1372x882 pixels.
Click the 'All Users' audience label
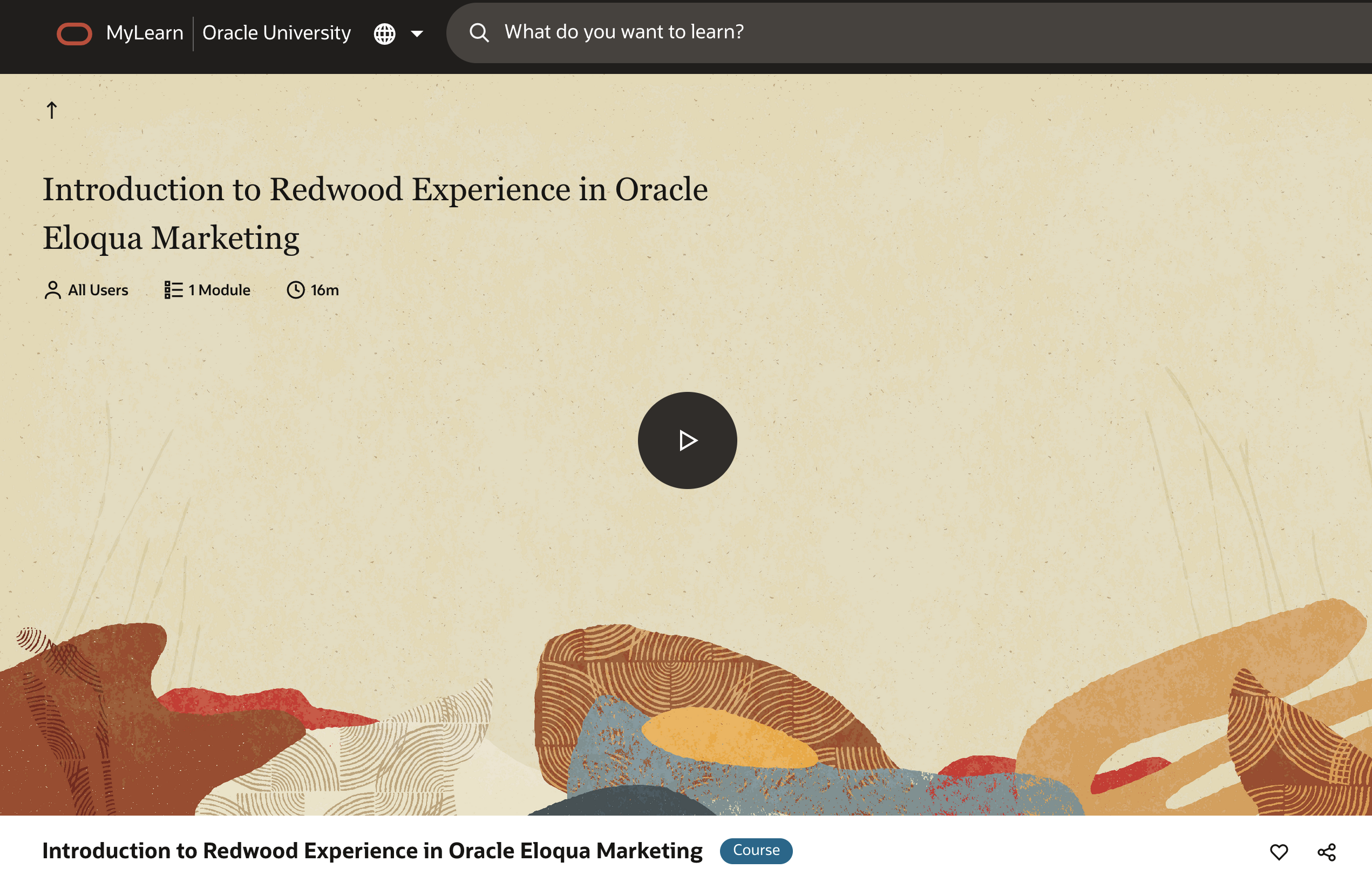pyautogui.click(x=98, y=290)
